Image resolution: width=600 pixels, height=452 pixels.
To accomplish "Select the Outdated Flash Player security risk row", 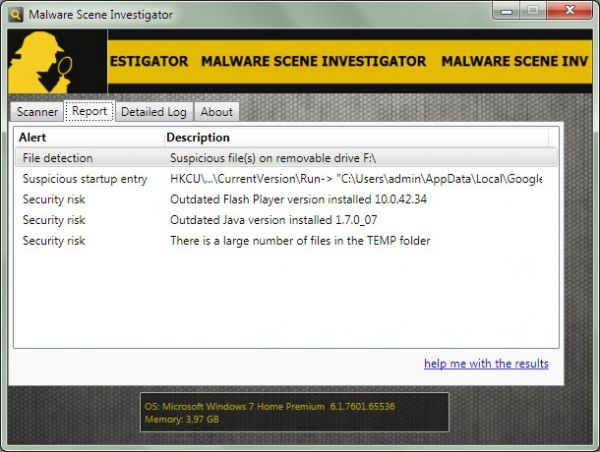I will [x=286, y=199].
